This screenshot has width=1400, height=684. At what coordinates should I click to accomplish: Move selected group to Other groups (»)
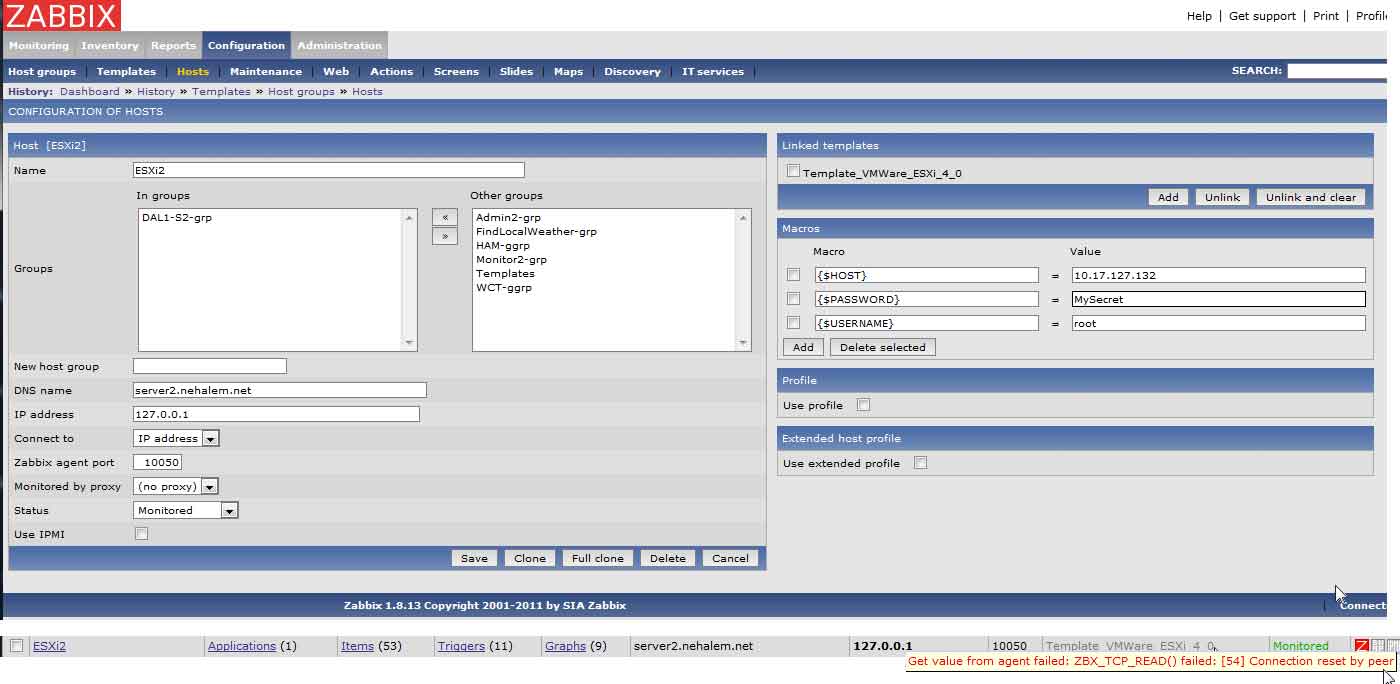click(x=444, y=236)
